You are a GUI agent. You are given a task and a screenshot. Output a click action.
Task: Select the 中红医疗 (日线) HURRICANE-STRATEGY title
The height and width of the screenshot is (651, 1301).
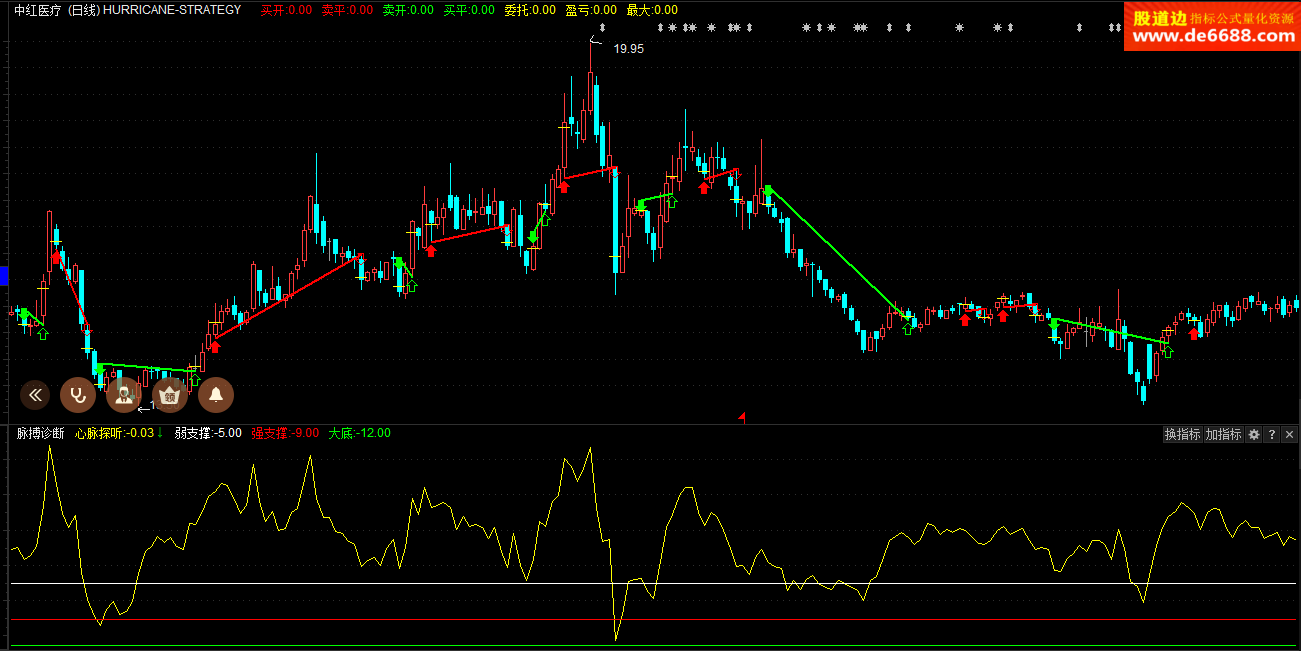tap(128, 10)
